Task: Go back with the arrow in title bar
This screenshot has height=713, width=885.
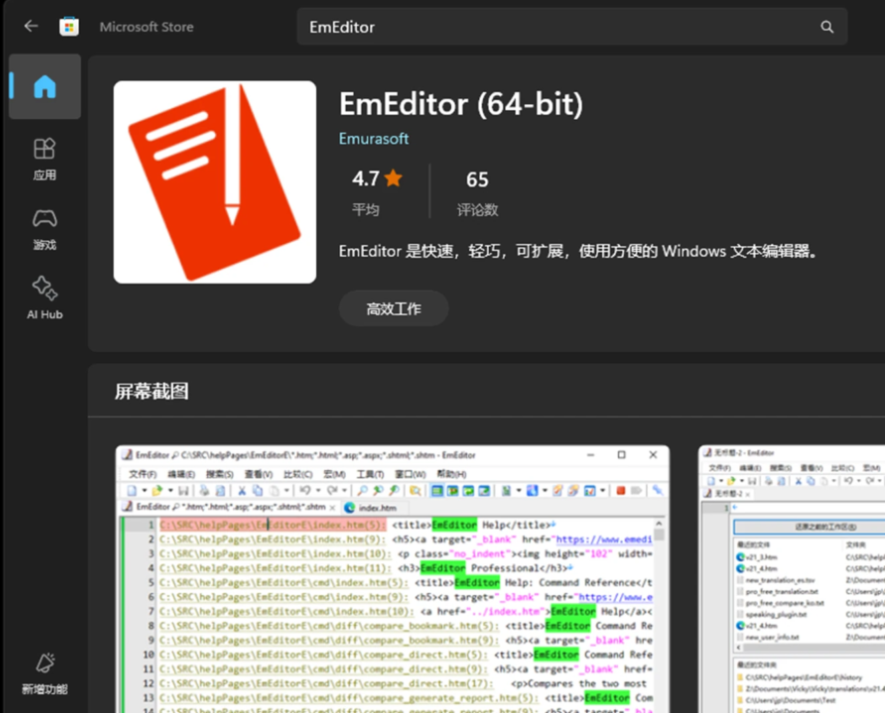Action: pyautogui.click(x=31, y=26)
